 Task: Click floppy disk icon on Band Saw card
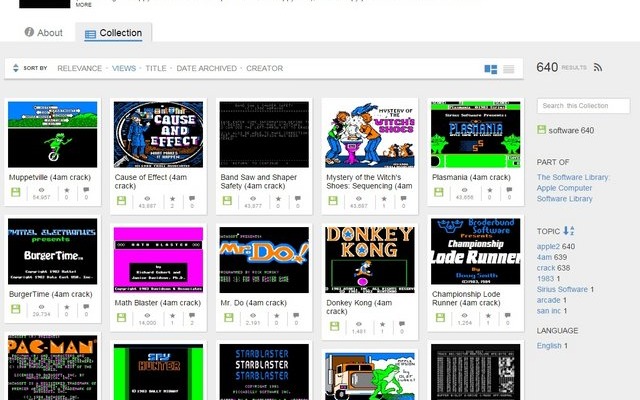click(x=227, y=200)
